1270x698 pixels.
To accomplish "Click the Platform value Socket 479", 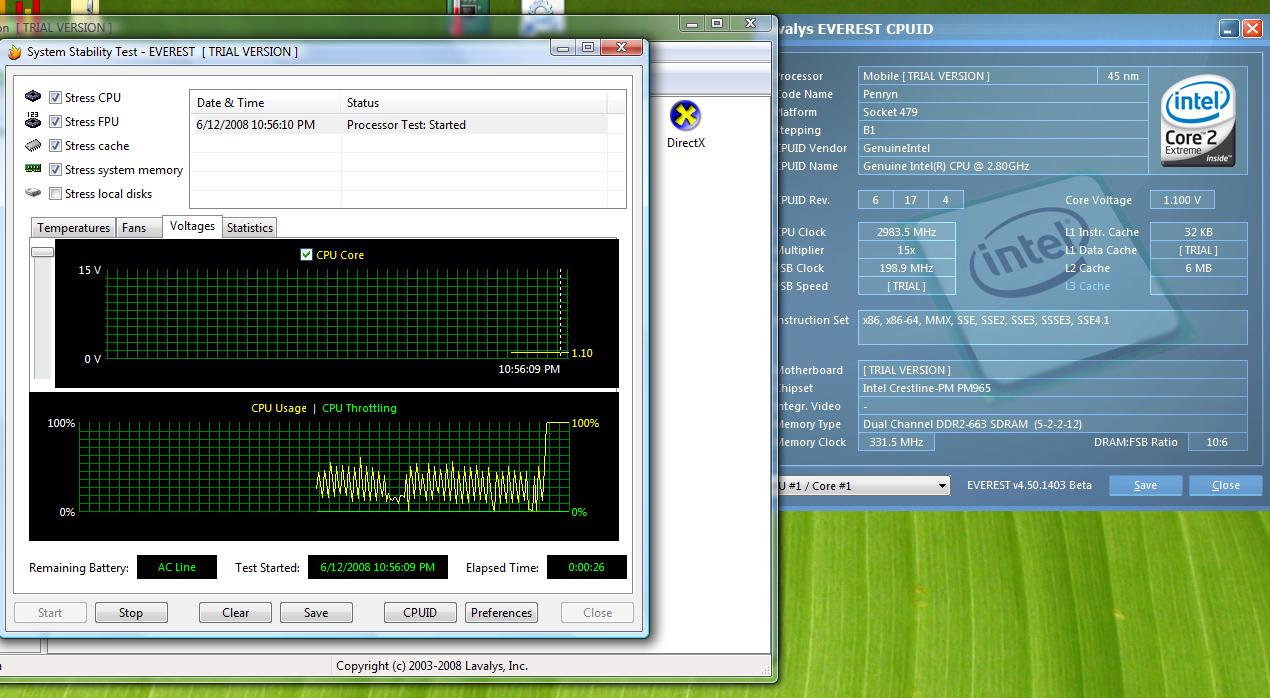I will [x=1003, y=112].
